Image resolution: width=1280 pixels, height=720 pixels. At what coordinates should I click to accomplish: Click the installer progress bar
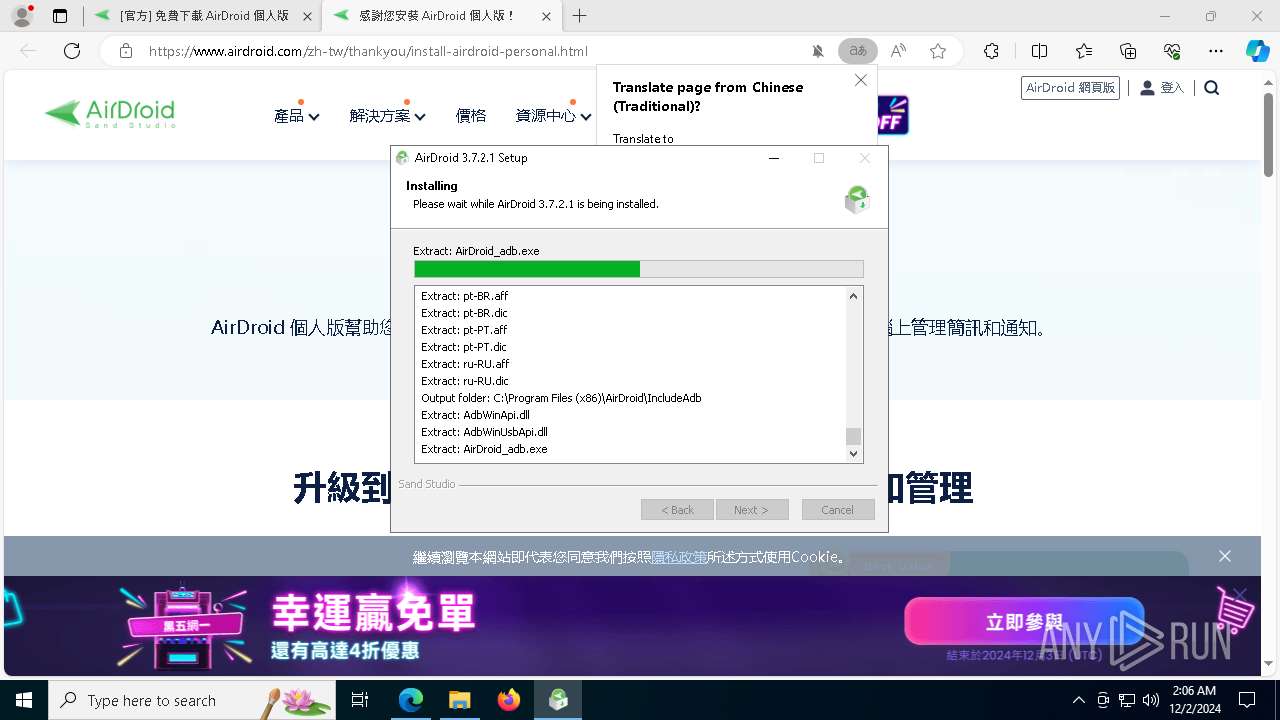pos(638,269)
